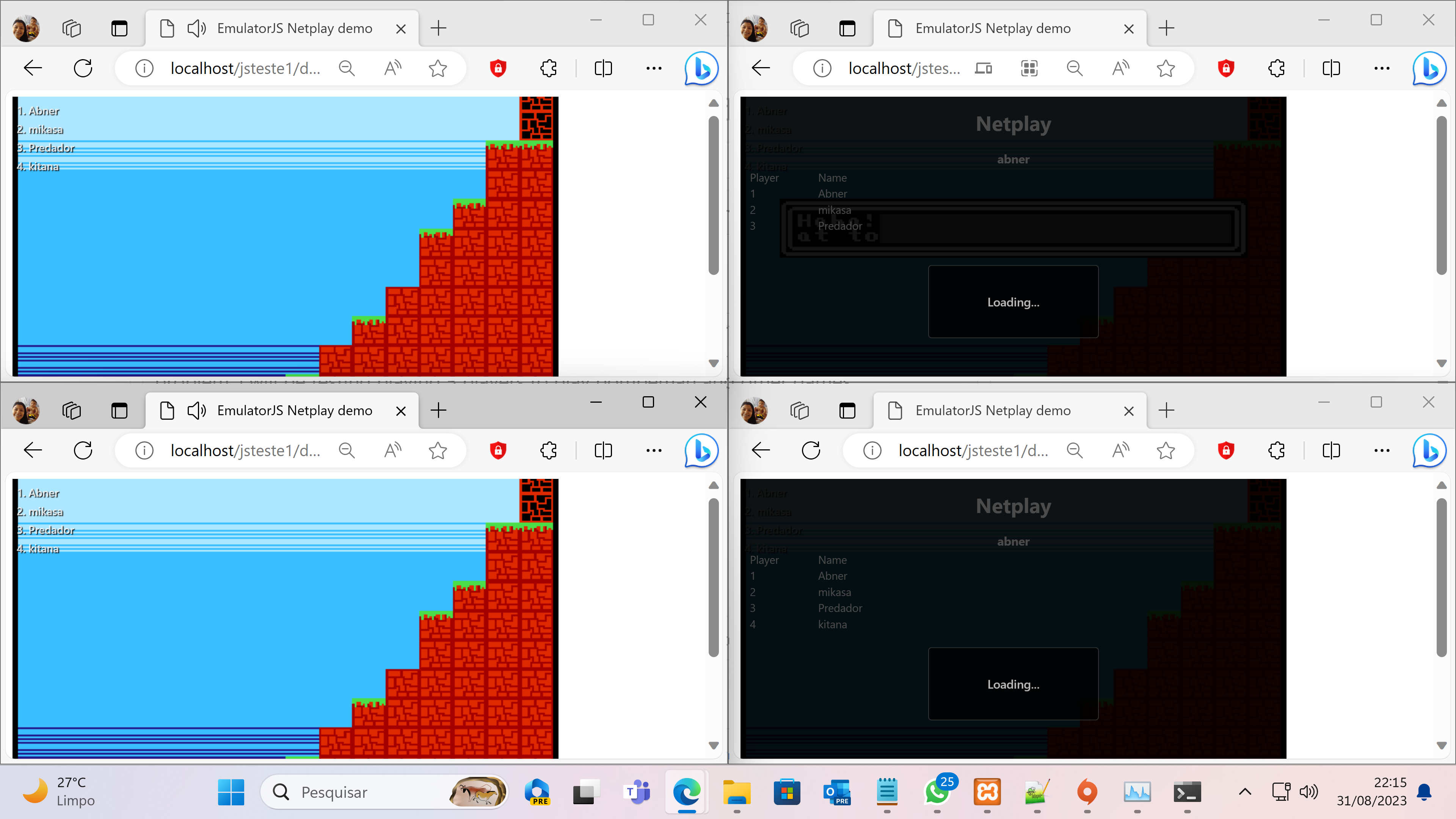Expand hidden icons in the system tray
This screenshot has width=1456, height=819.
point(1245,792)
